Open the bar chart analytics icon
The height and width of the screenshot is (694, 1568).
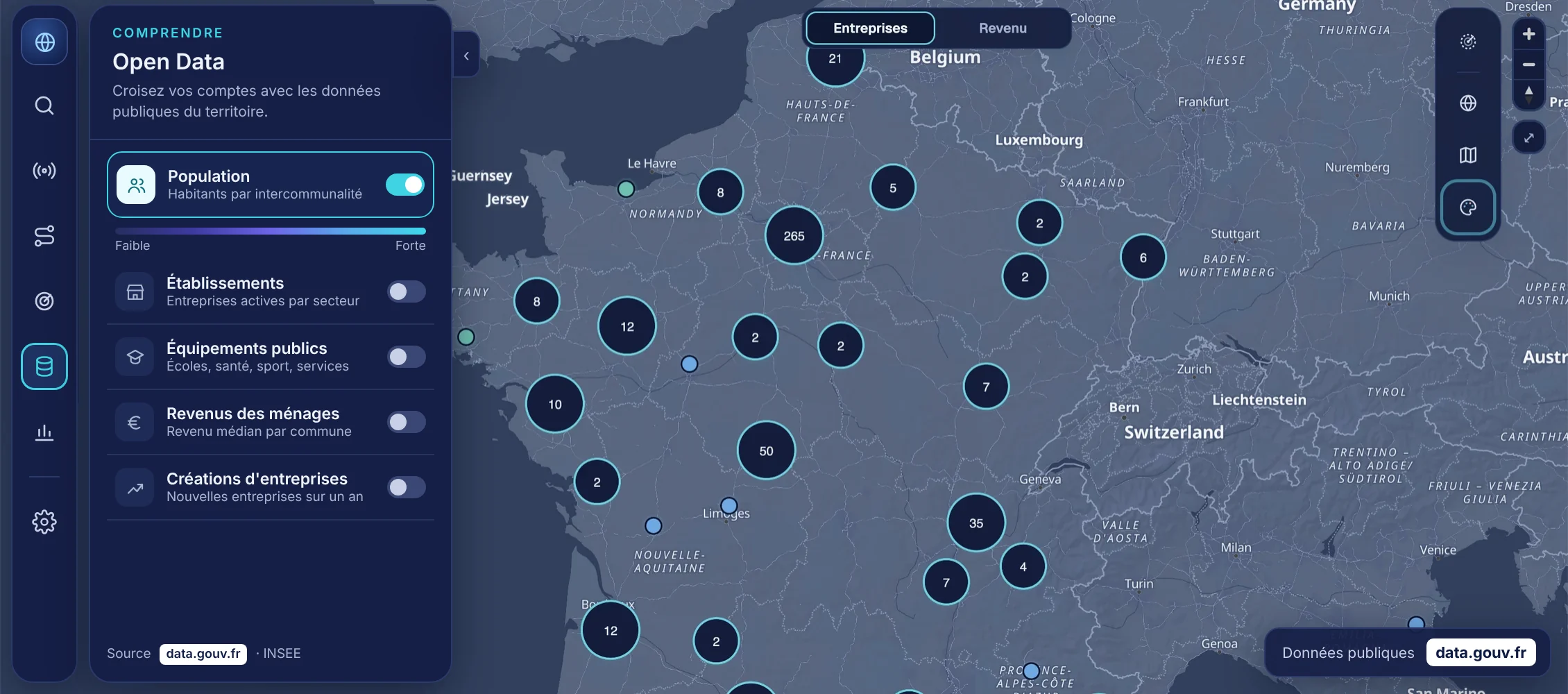tap(44, 432)
